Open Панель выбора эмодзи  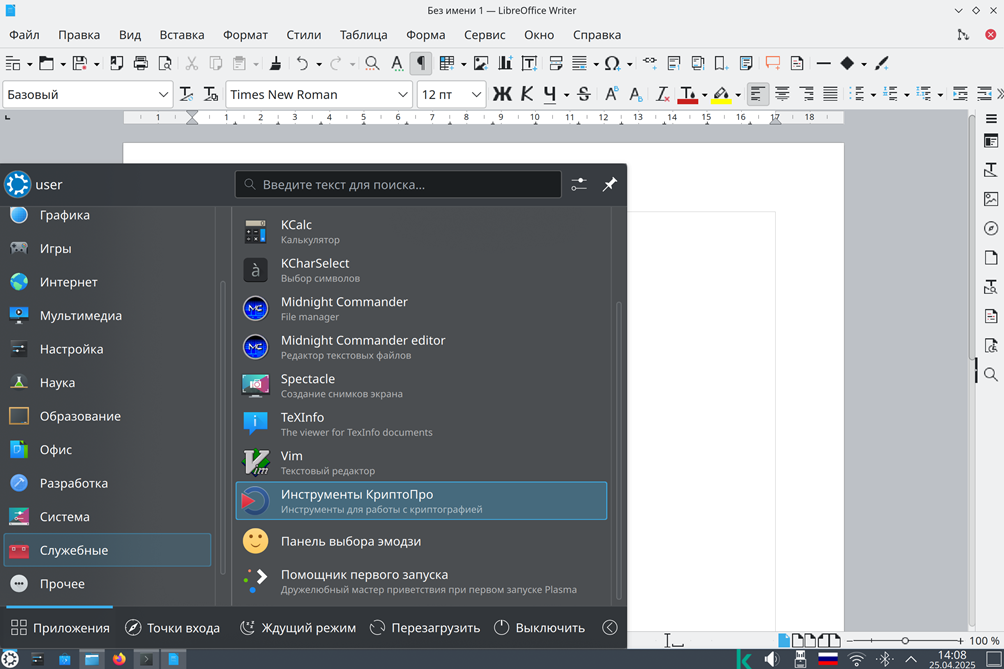tap(421, 541)
